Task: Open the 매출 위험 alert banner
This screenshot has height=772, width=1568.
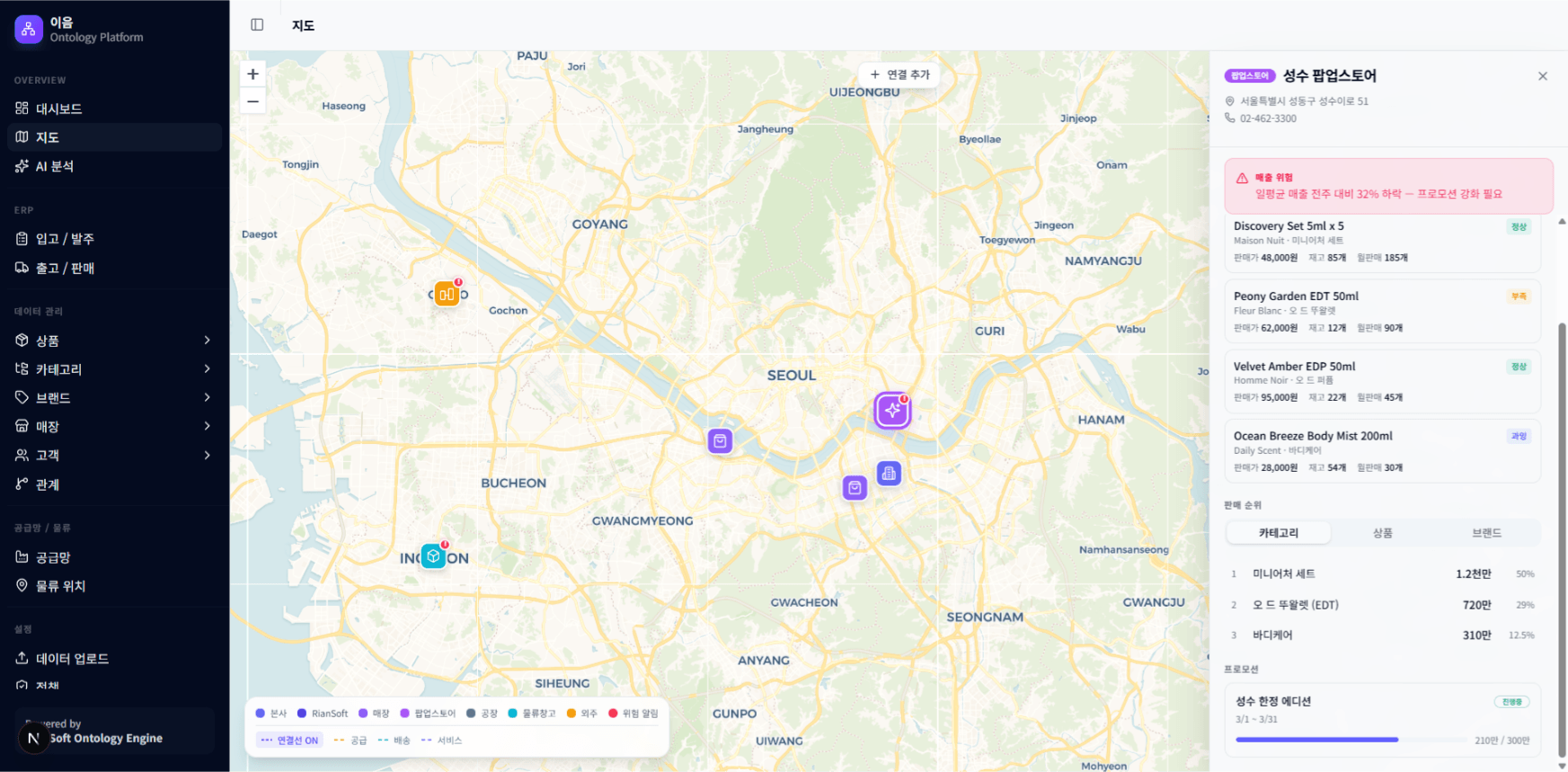Action: pos(1388,186)
